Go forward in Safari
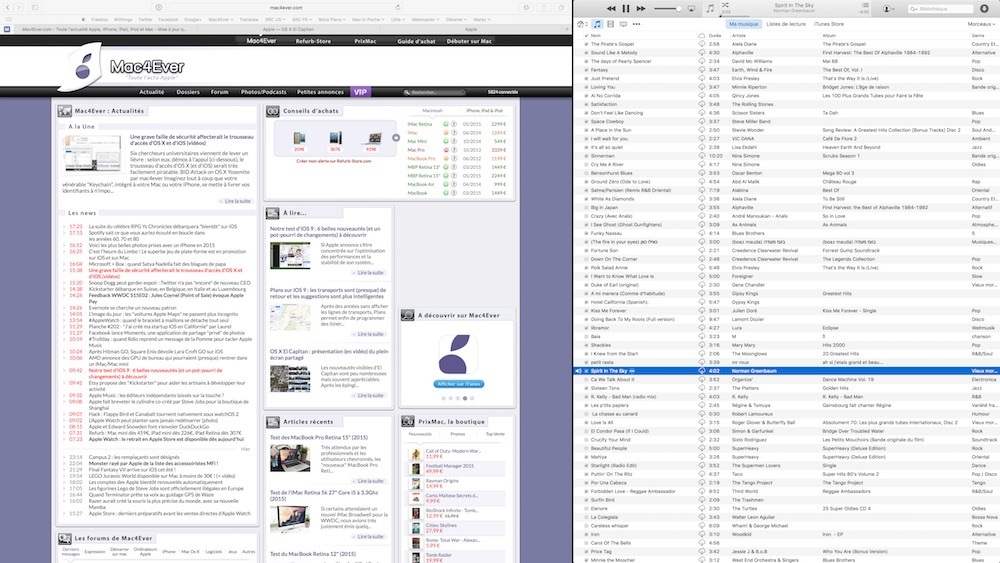Viewport: 1000px width, 563px height. pos(18,8)
